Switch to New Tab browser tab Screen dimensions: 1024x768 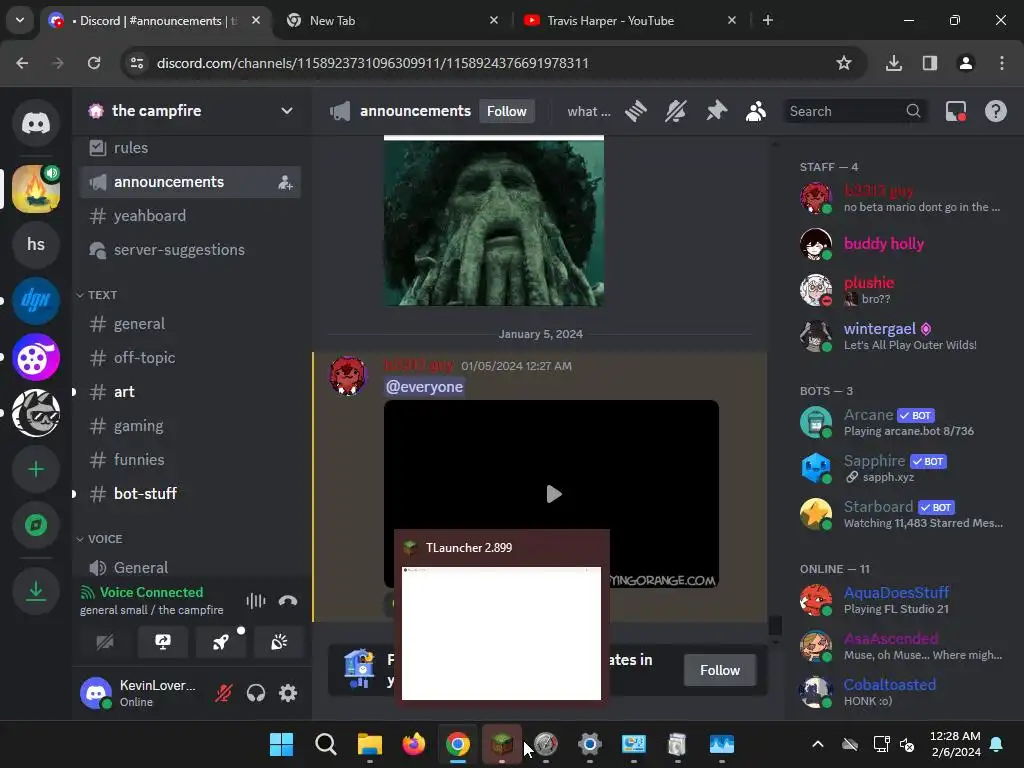[392, 21]
